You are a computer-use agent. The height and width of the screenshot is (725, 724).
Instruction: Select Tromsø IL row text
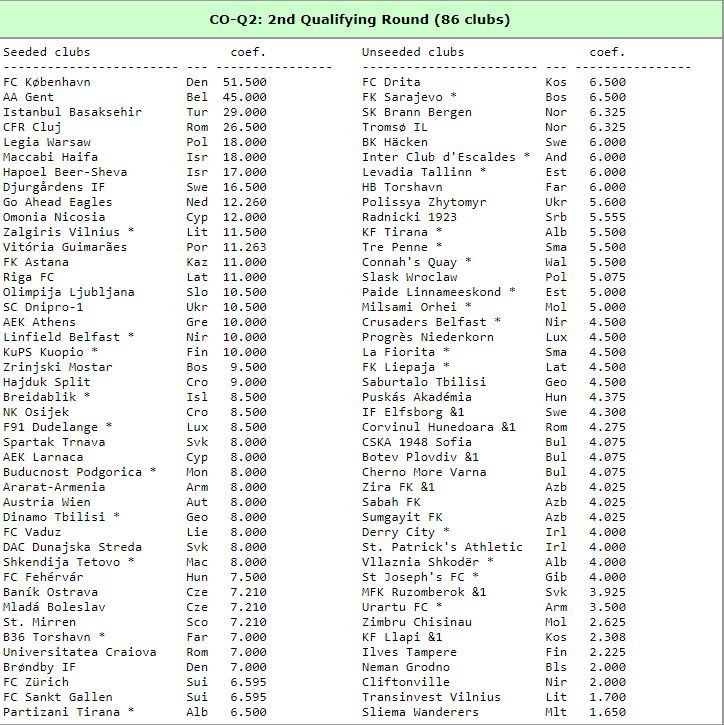pos(395,127)
